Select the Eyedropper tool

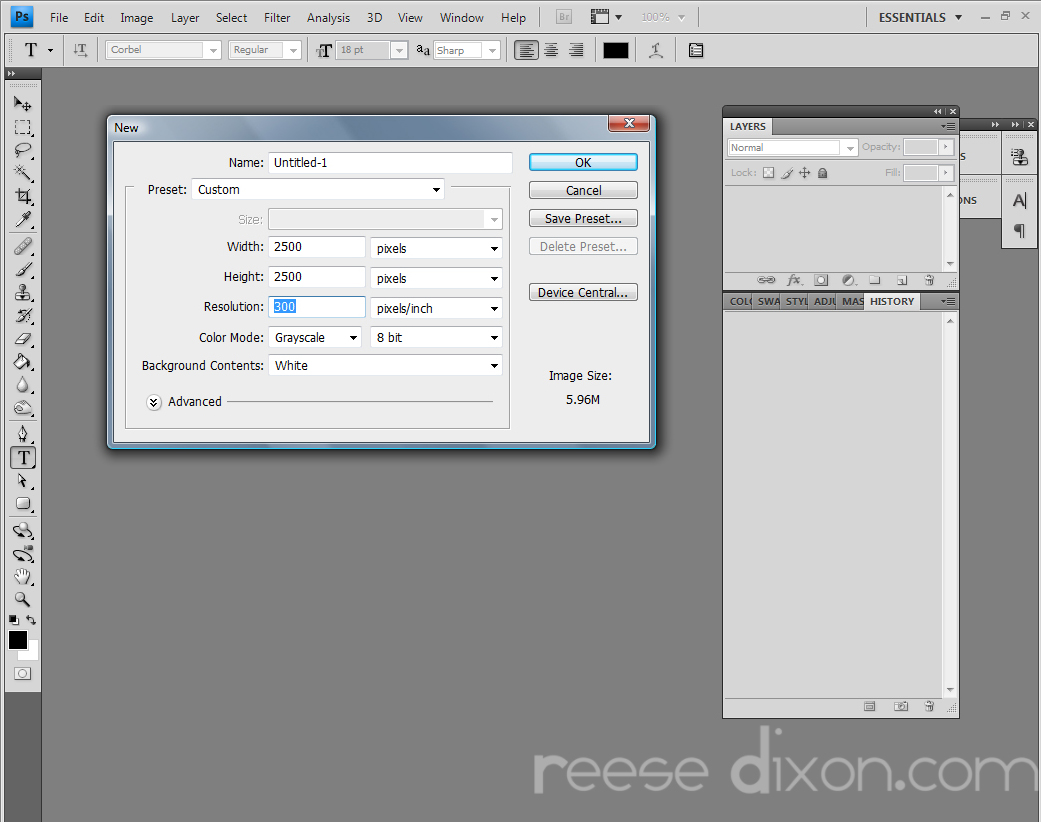click(23, 218)
